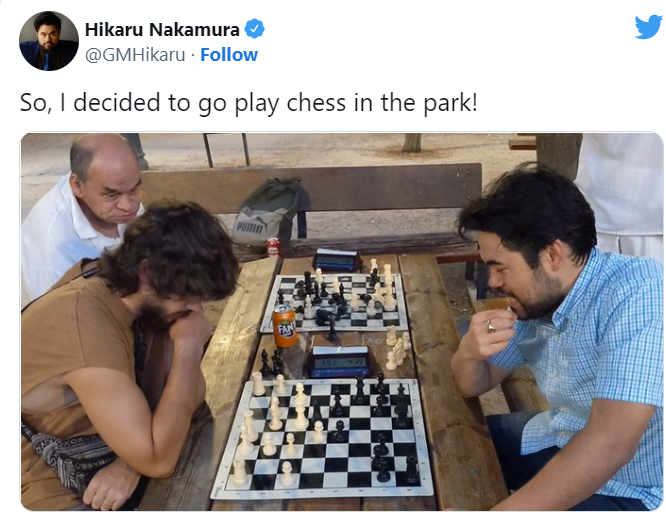Select the chess in the park tweet text

click(x=248, y=103)
